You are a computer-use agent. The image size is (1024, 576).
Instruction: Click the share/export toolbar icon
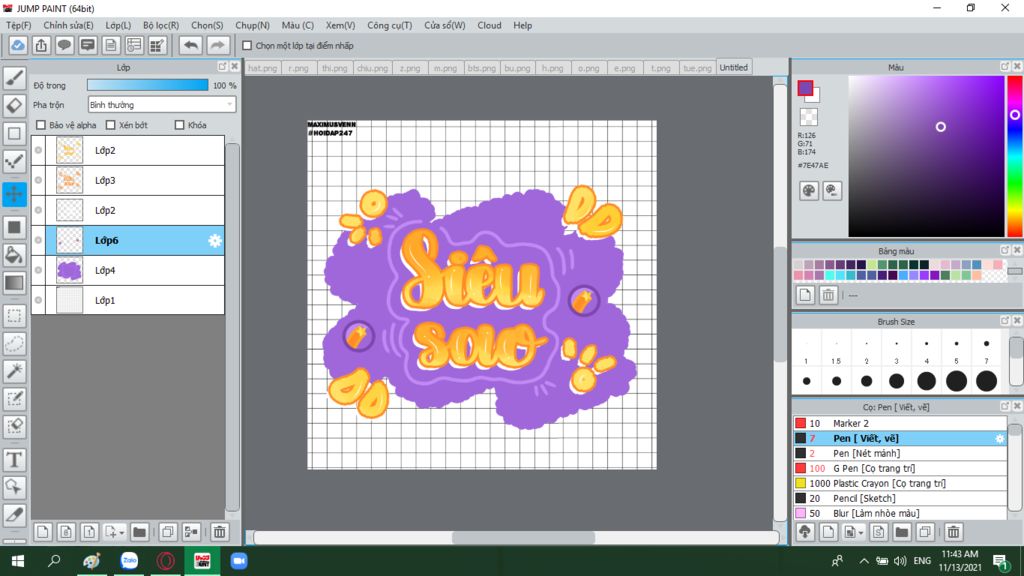coord(41,46)
